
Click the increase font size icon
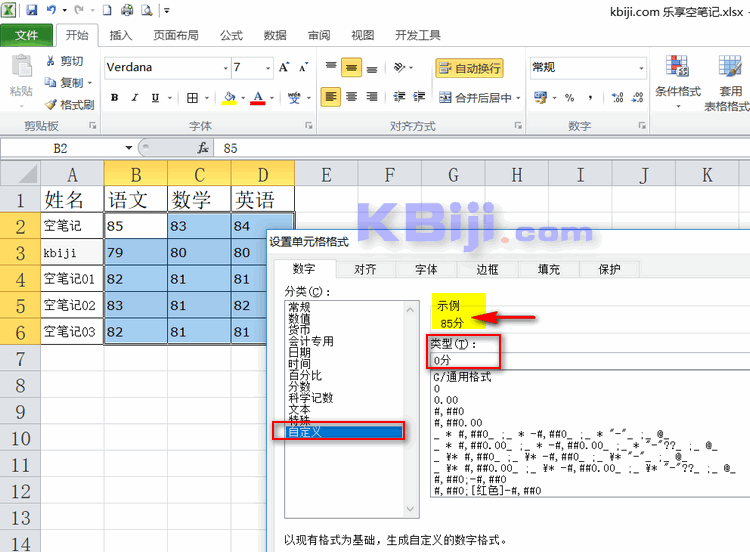point(286,68)
